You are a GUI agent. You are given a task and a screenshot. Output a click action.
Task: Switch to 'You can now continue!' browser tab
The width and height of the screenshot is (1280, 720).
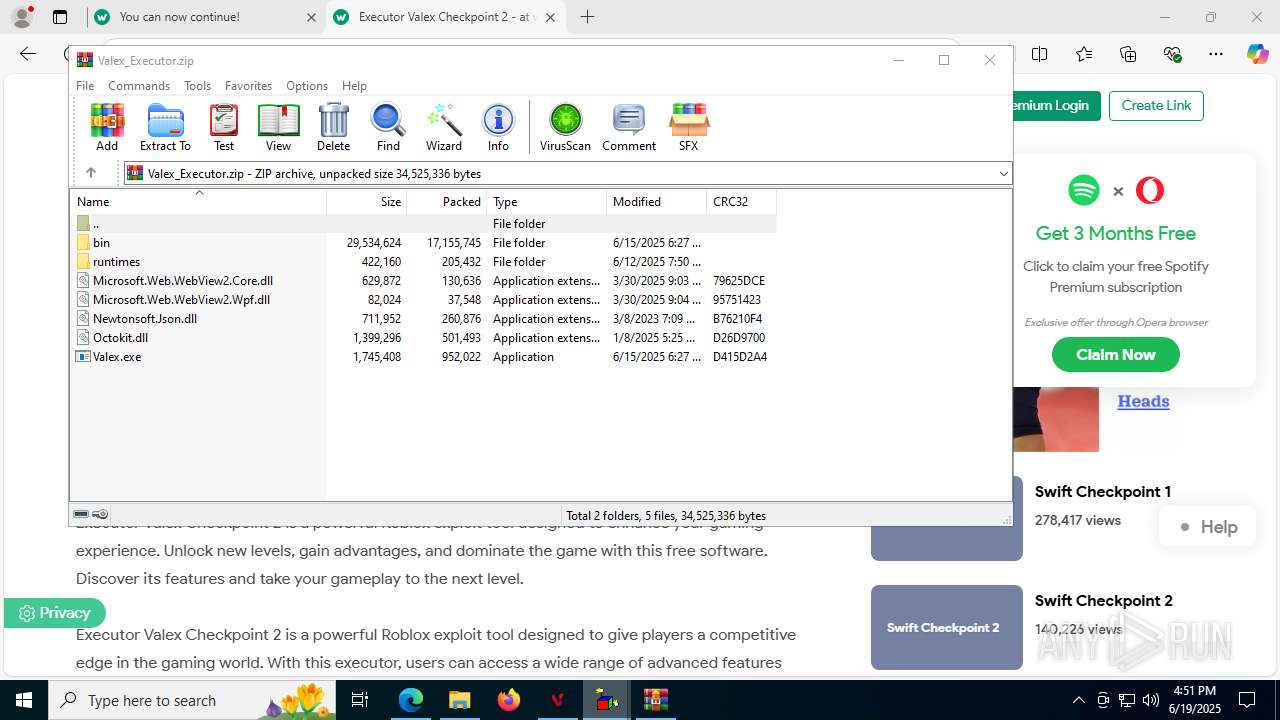(x=204, y=17)
